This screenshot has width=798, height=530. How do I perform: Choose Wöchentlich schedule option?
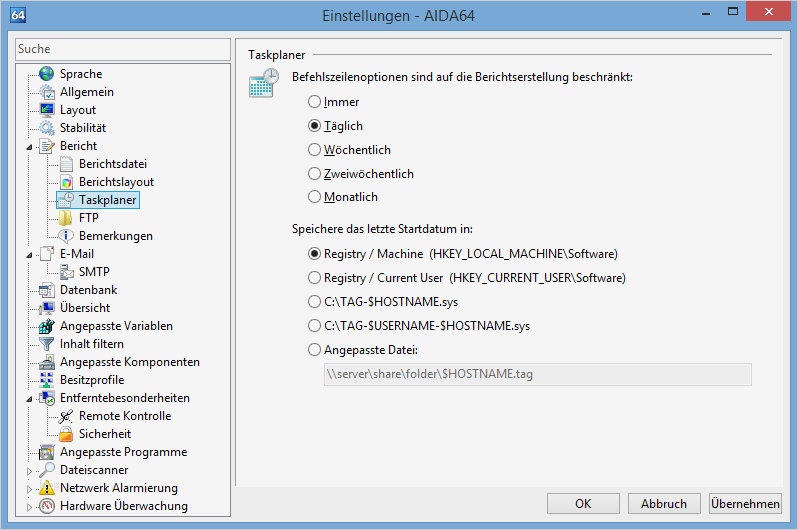click(x=315, y=150)
